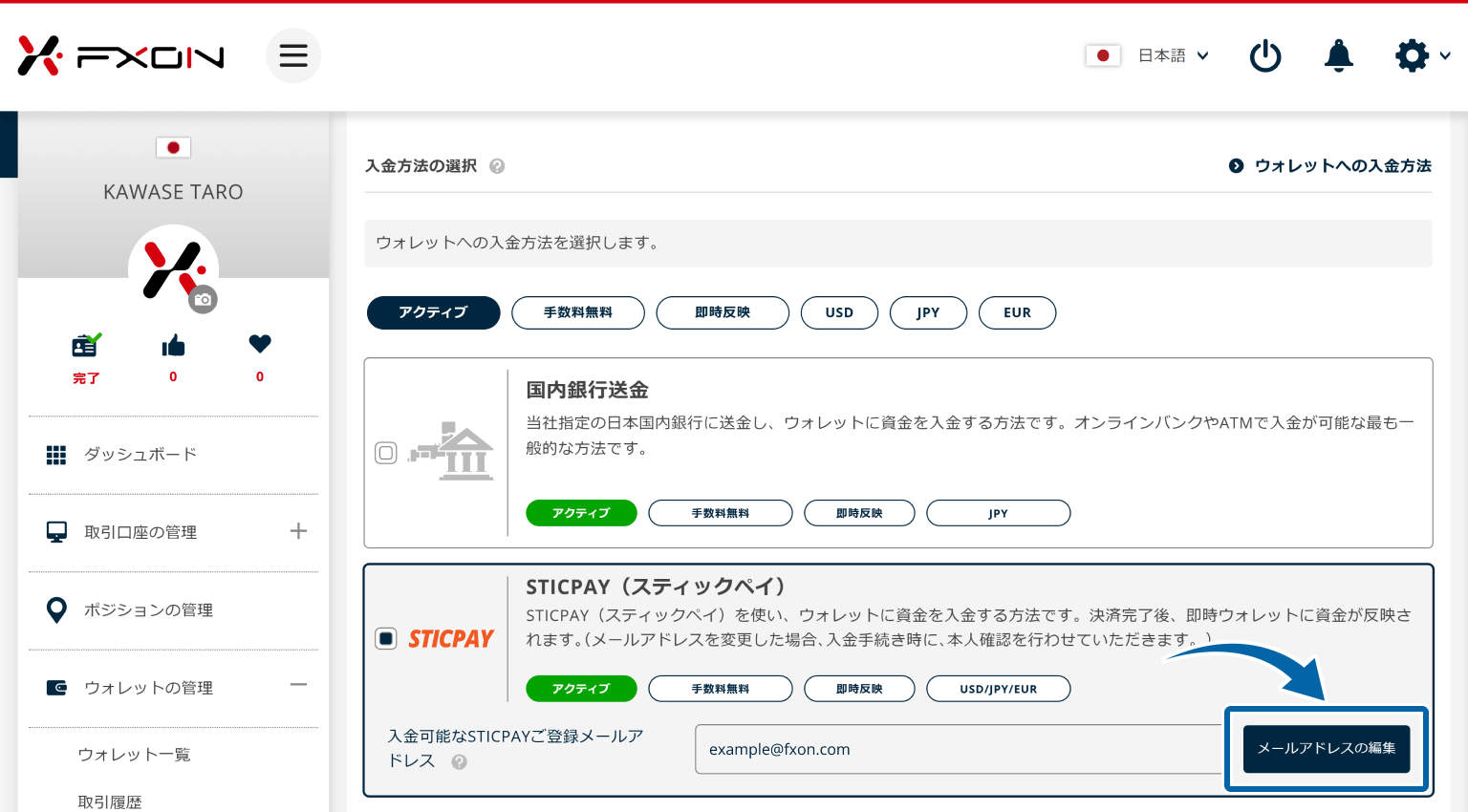Click help icon next to STICPAY email label

[x=460, y=762]
